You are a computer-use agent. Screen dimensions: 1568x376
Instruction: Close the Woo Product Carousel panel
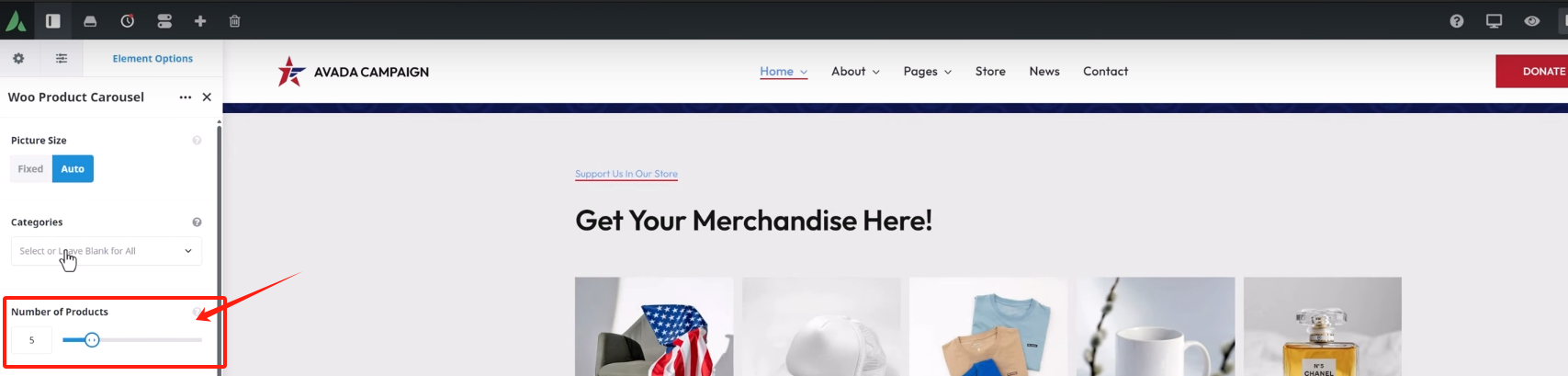point(207,97)
